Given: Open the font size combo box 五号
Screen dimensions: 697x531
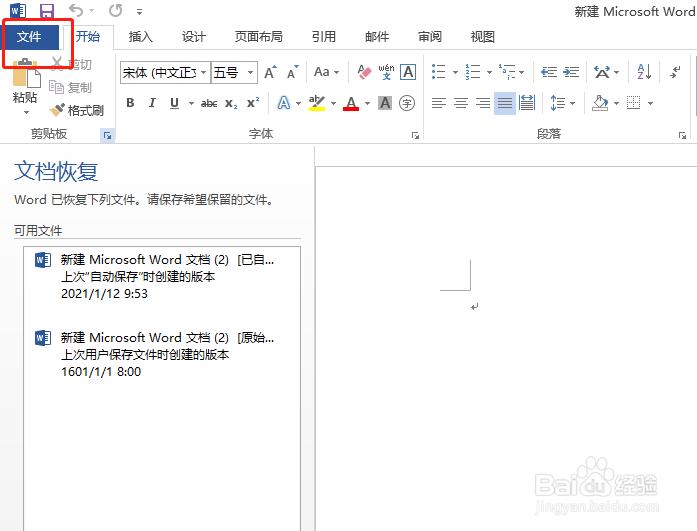Looking at the screenshot, I should (234, 72).
